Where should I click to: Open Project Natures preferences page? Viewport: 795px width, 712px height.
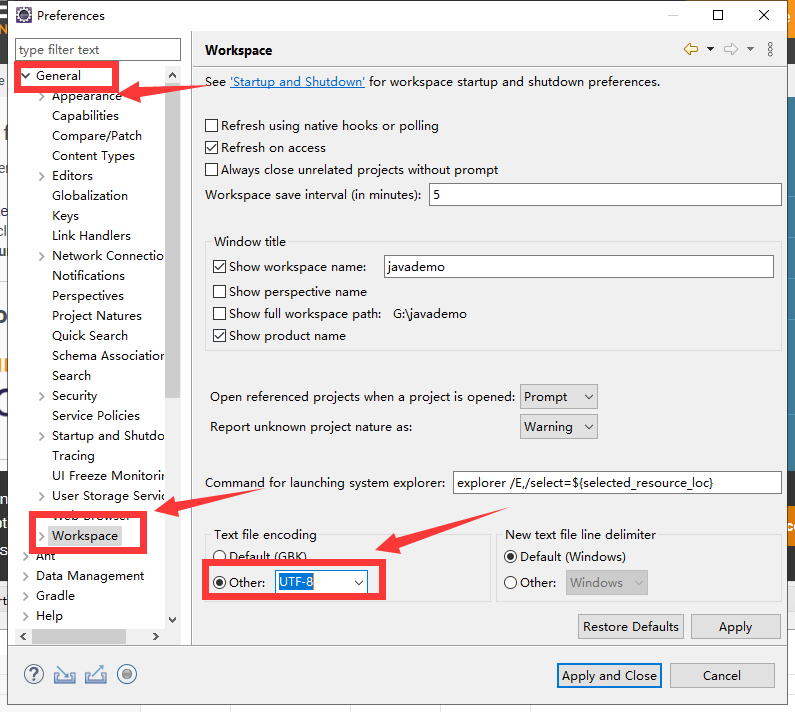click(x=97, y=316)
